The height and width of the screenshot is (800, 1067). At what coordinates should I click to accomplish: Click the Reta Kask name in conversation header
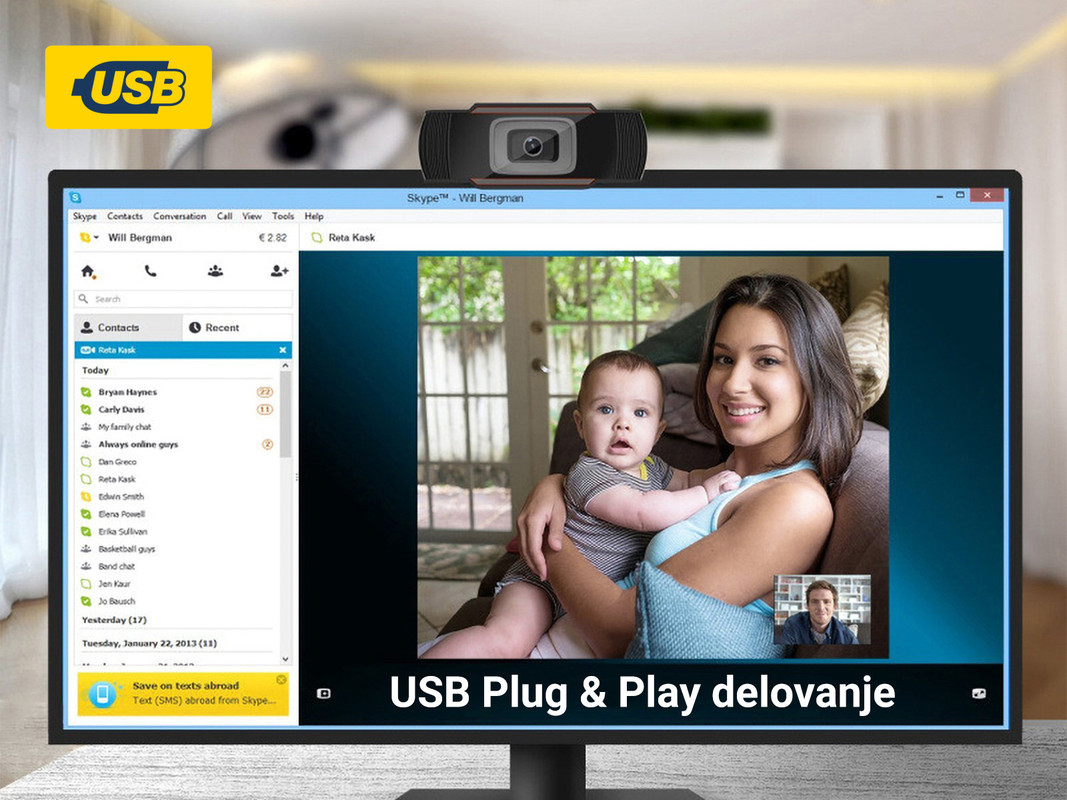click(352, 237)
